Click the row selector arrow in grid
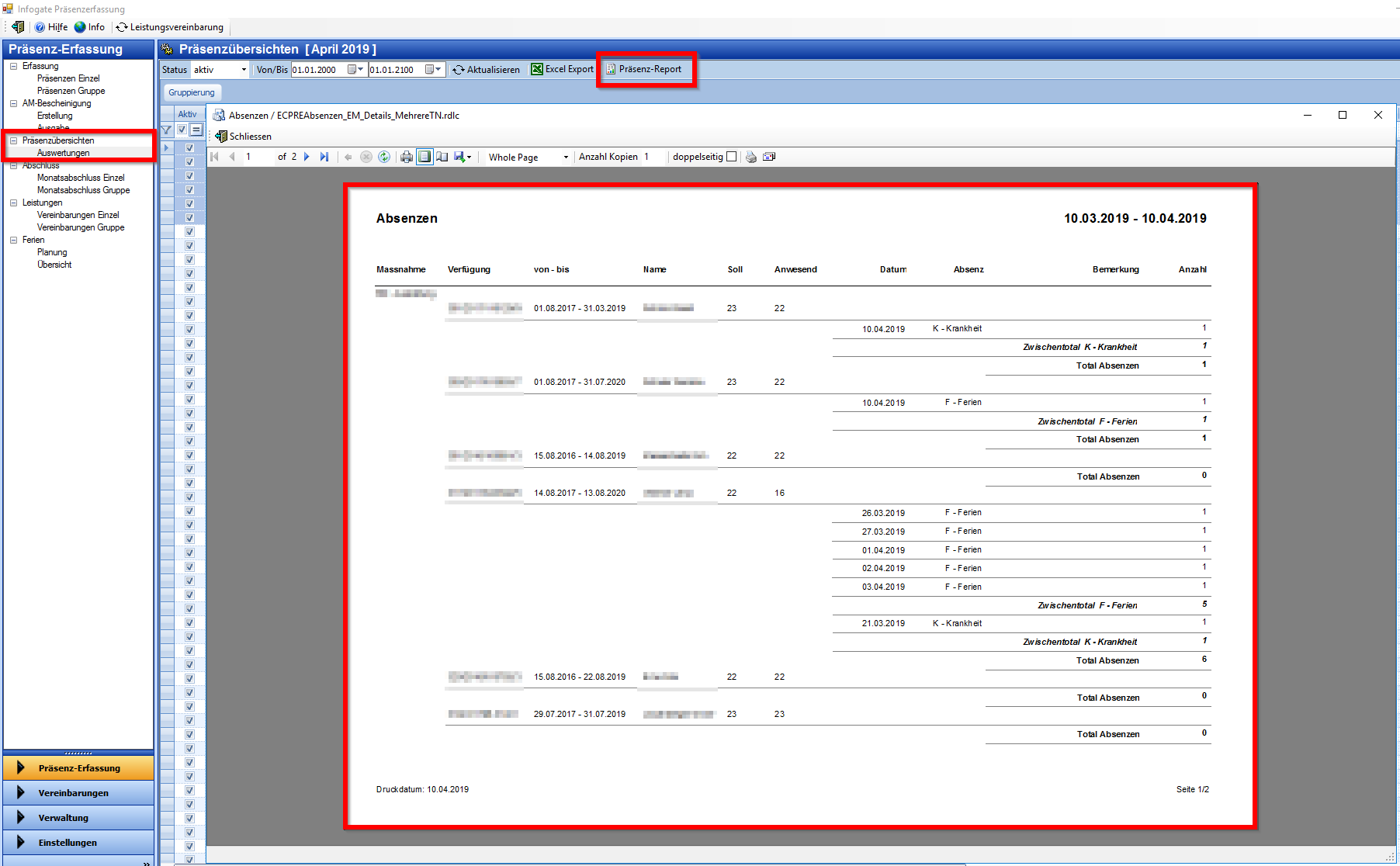Image resolution: width=1400 pixels, height=866 pixels. (x=166, y=148)
